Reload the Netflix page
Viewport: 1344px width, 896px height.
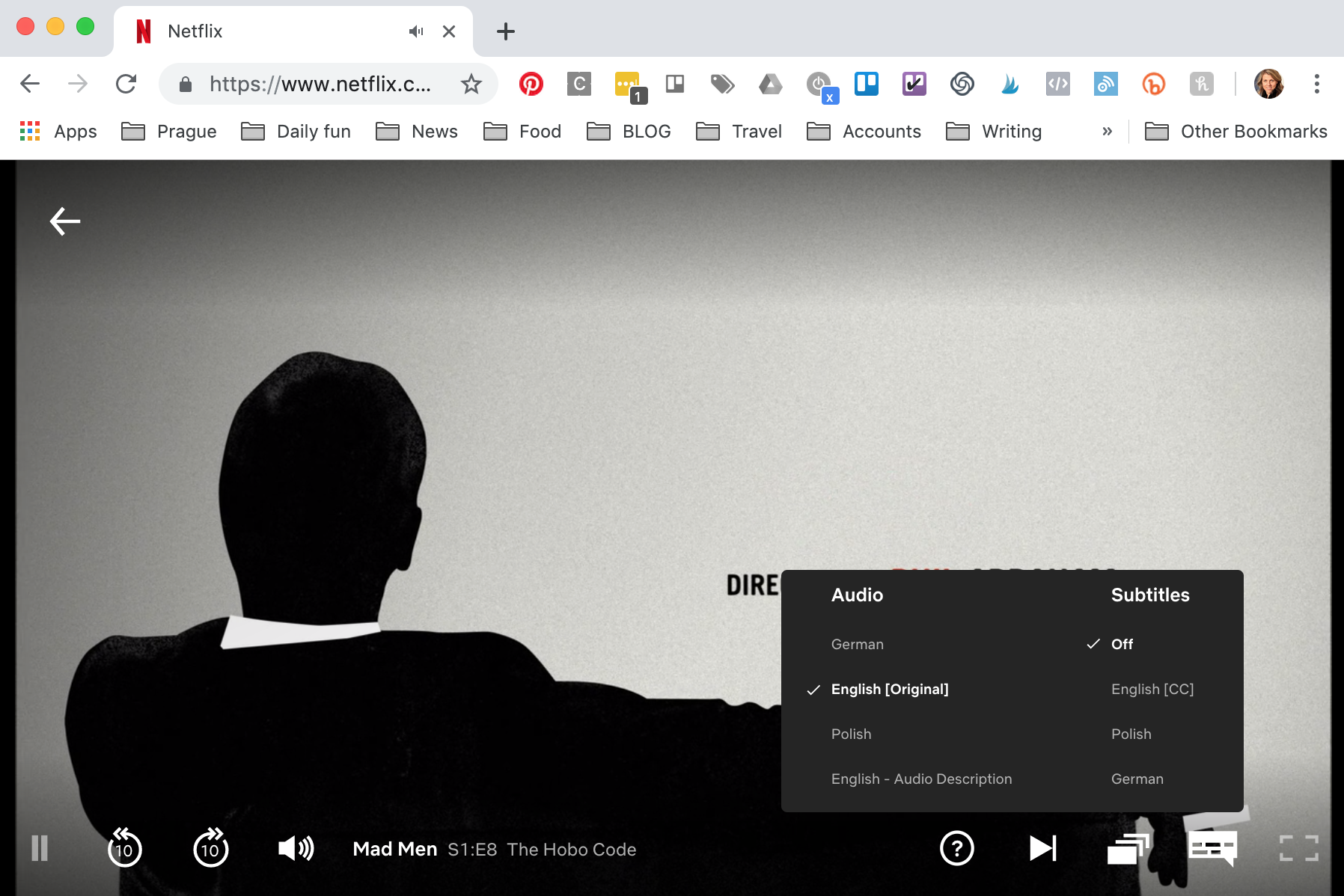point(126,84)
